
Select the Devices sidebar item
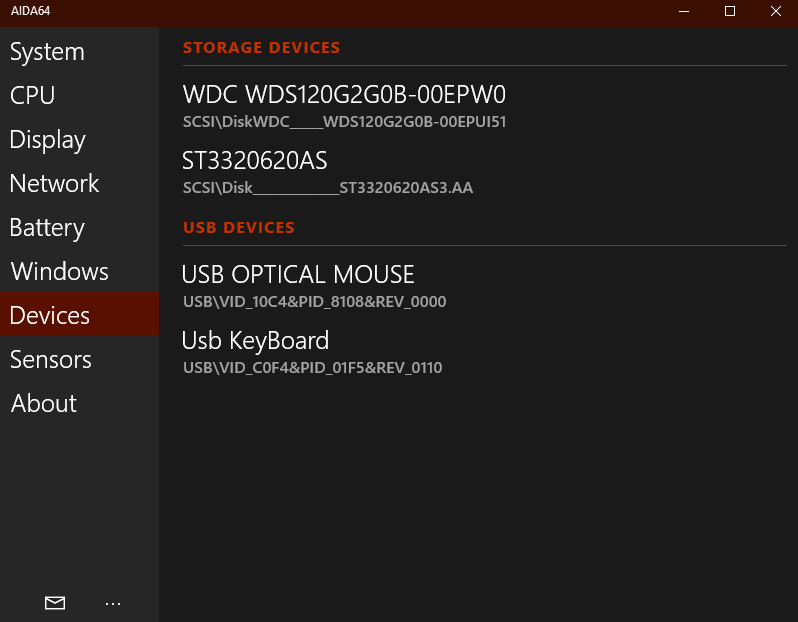79,313
